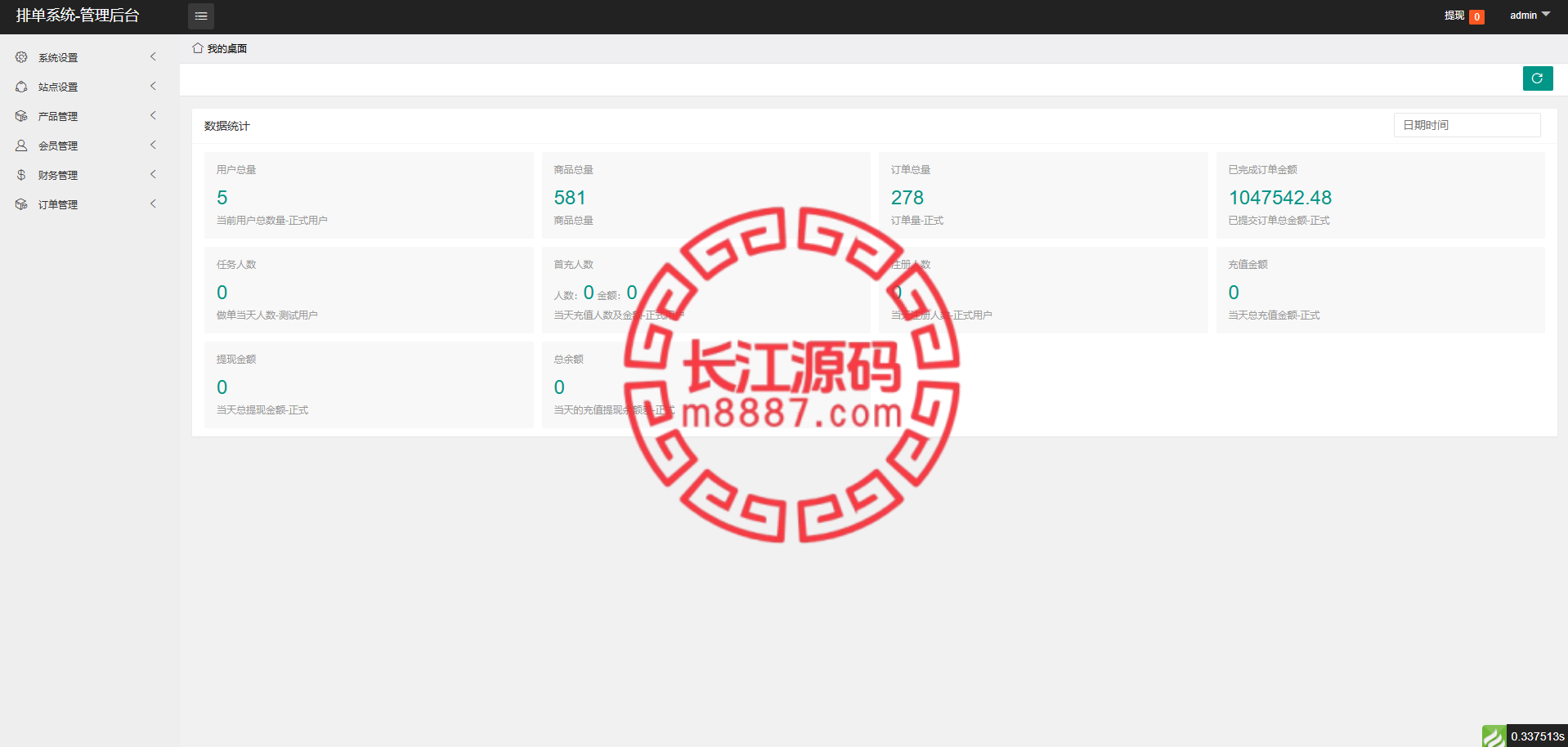Click 当天总充值金额-正式 caption

pyautogui.click(x=1275, y=315)
